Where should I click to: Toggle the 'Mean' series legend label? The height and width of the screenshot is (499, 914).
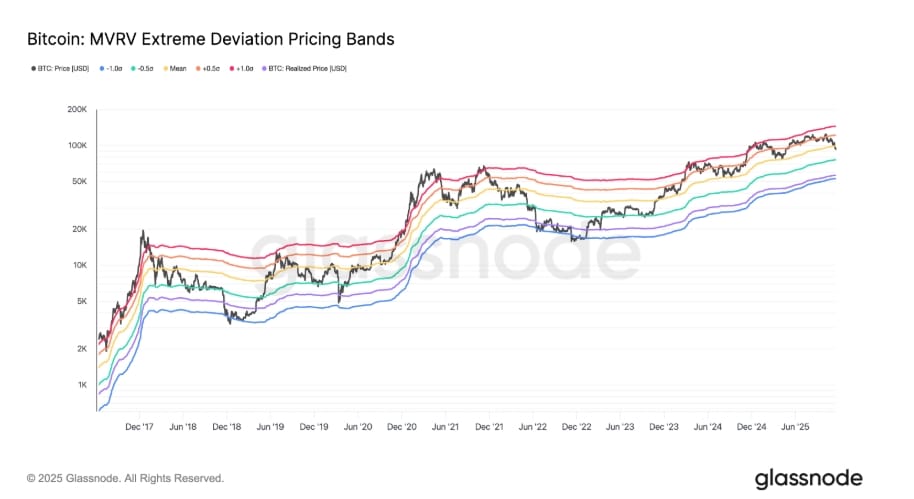(178, 69)
